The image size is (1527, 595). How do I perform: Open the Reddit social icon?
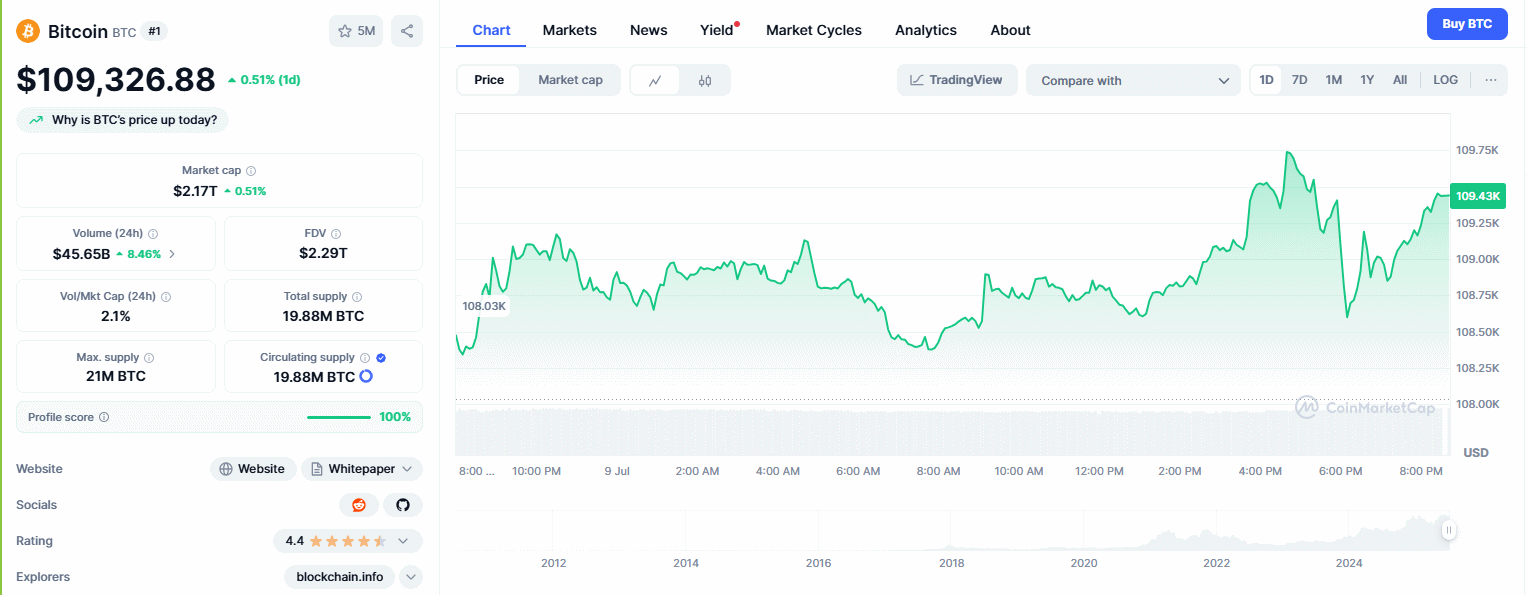point(359,505)
